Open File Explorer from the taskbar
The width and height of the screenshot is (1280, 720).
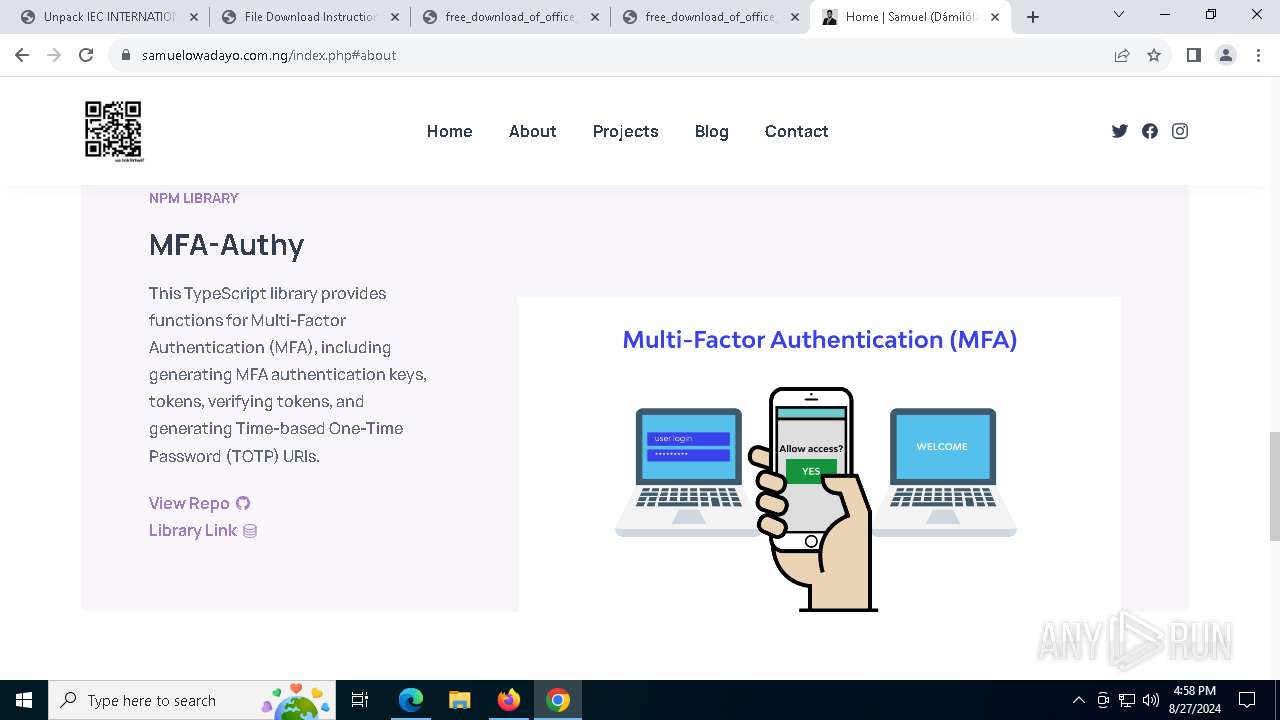click(459, 700)
